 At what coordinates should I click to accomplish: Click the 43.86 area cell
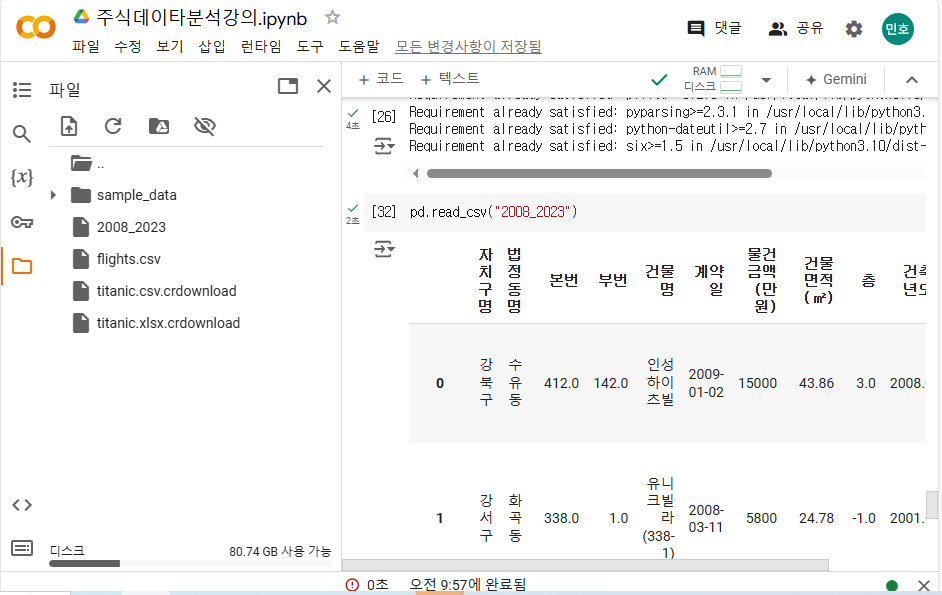pyautogui.click(x=816, y=383)
